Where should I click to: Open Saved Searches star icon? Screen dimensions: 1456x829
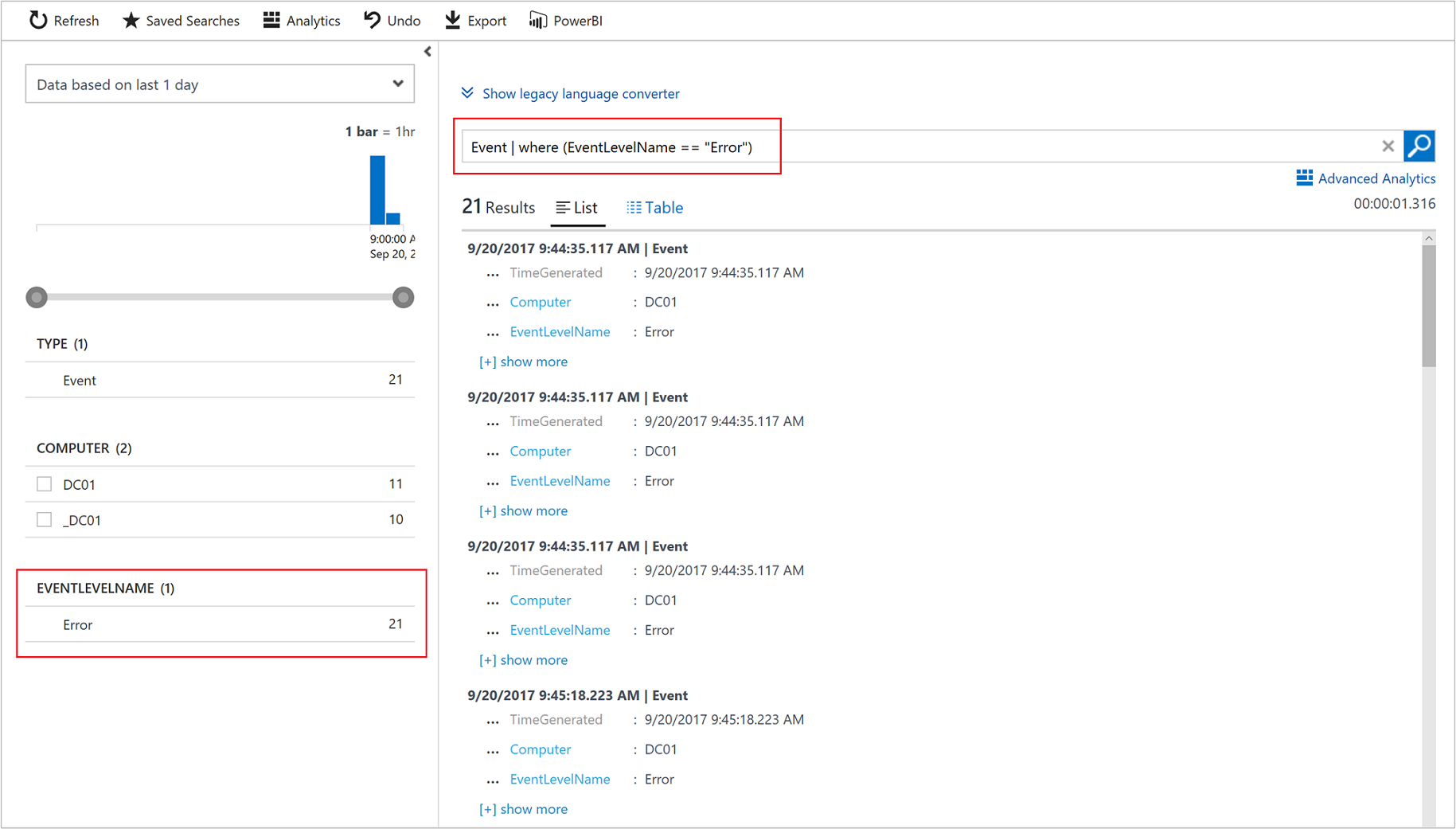pos(131,20)
